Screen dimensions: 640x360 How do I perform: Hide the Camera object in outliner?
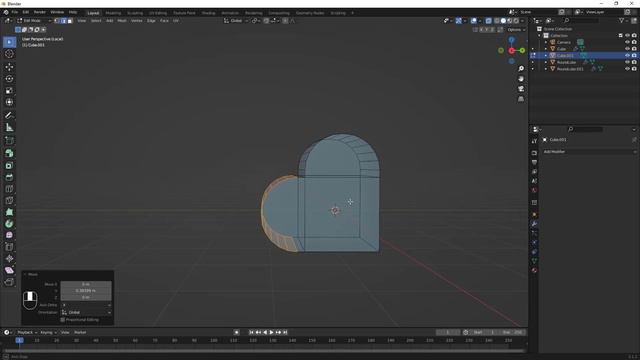627,42
